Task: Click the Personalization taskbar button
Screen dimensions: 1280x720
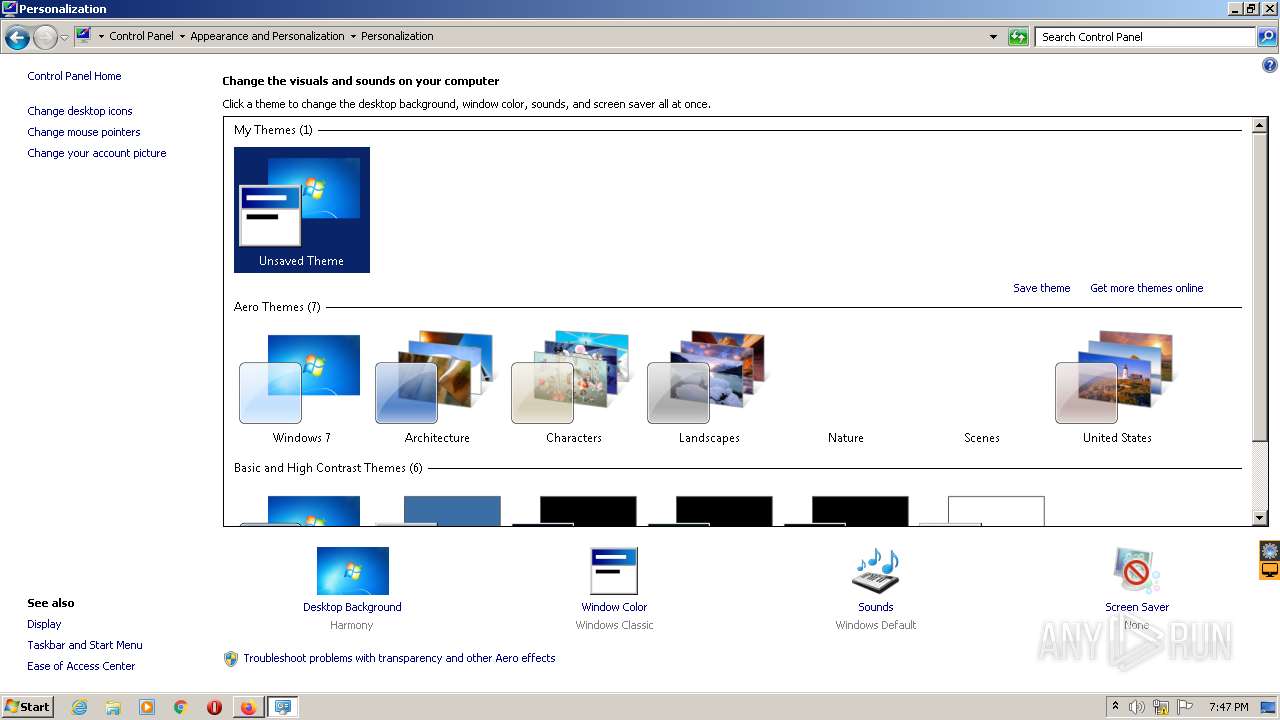Action: pos(283,707)
